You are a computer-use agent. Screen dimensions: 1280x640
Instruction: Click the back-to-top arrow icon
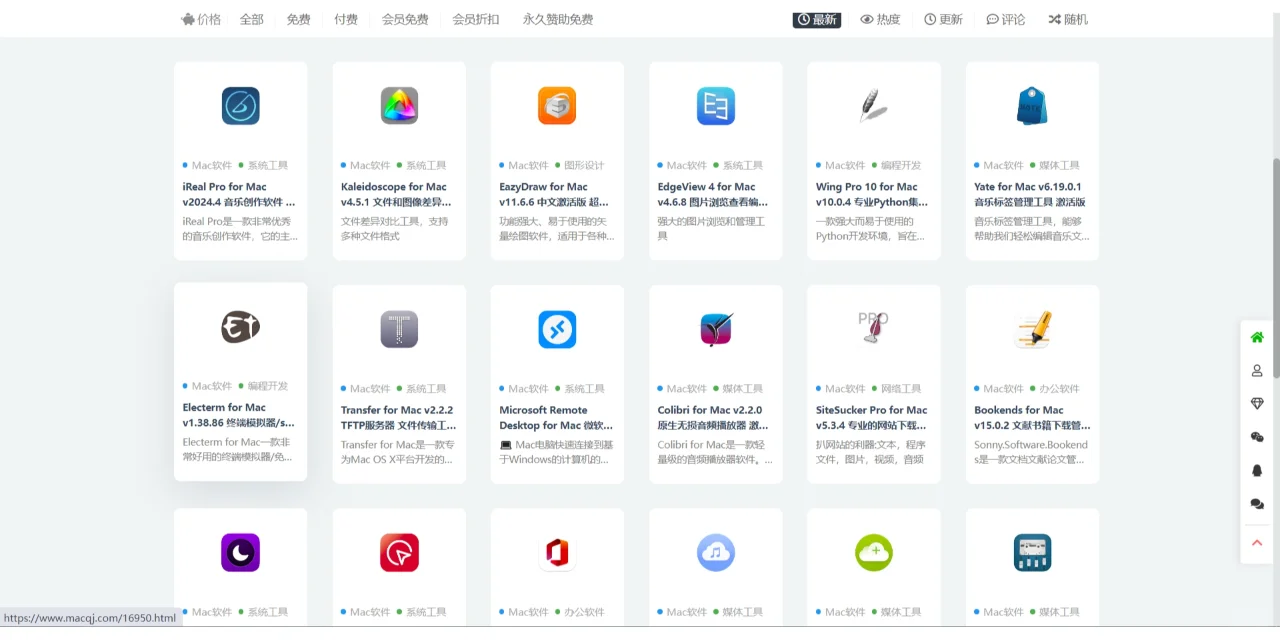[1257, 543]
